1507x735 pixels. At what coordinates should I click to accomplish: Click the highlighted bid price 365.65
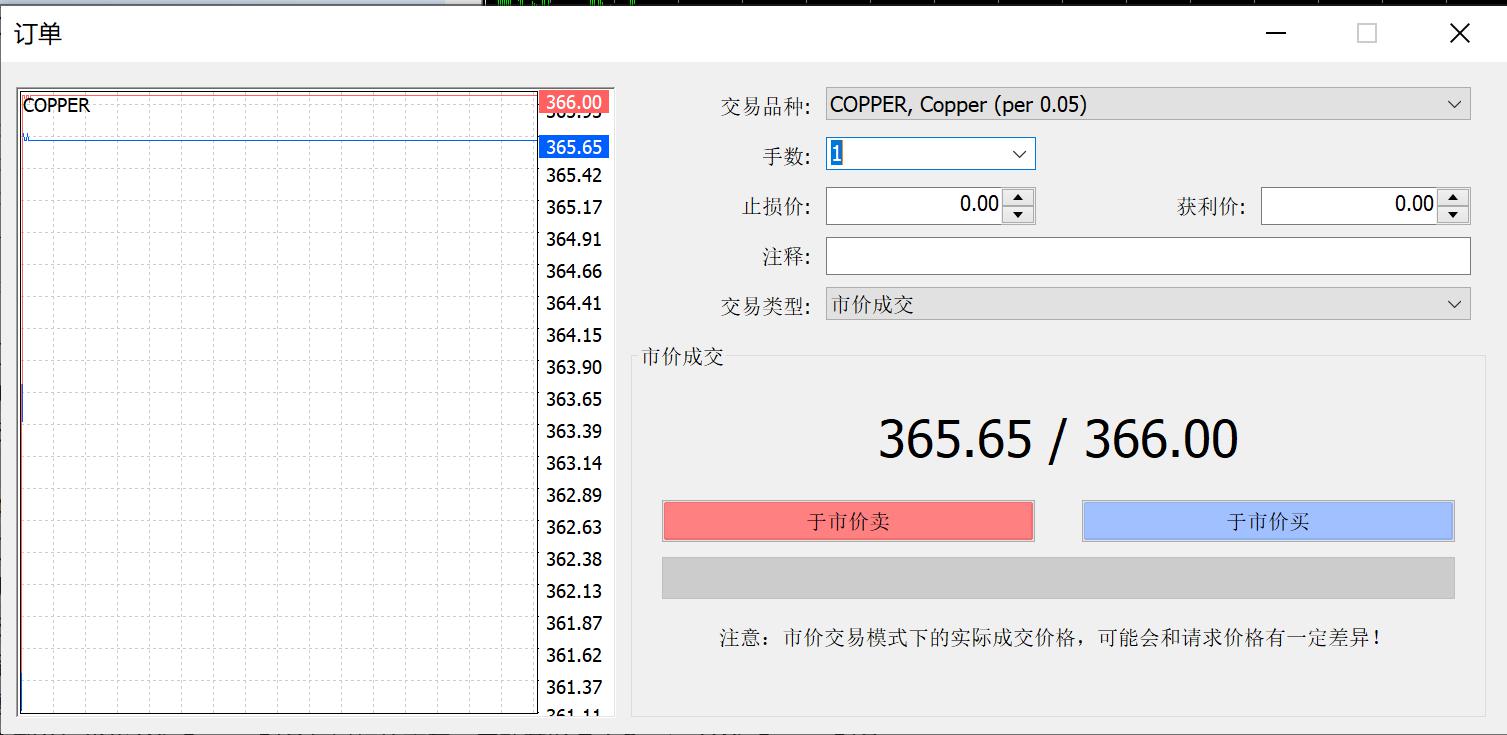tap(573, 146)
